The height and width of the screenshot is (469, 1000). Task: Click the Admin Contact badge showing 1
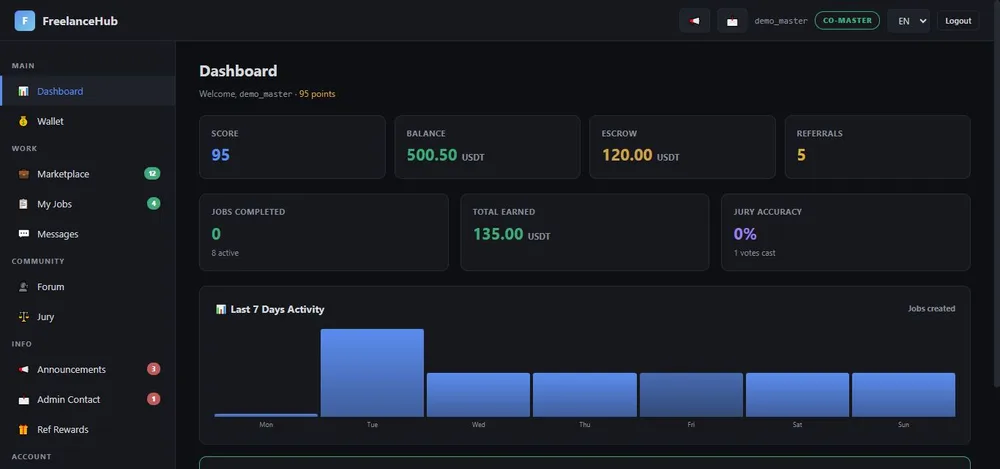pyautogui.click(x=153, y=399)
